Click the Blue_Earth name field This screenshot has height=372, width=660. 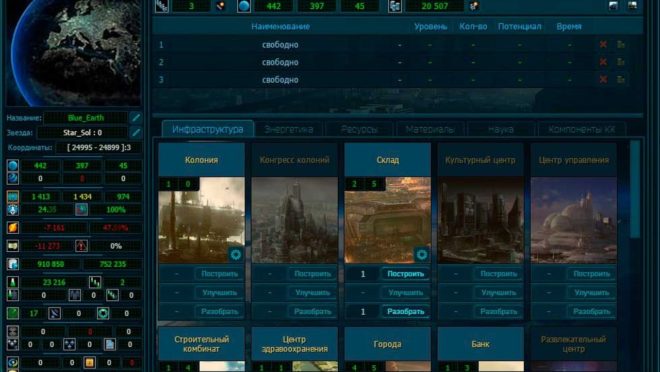coord(86,118)
